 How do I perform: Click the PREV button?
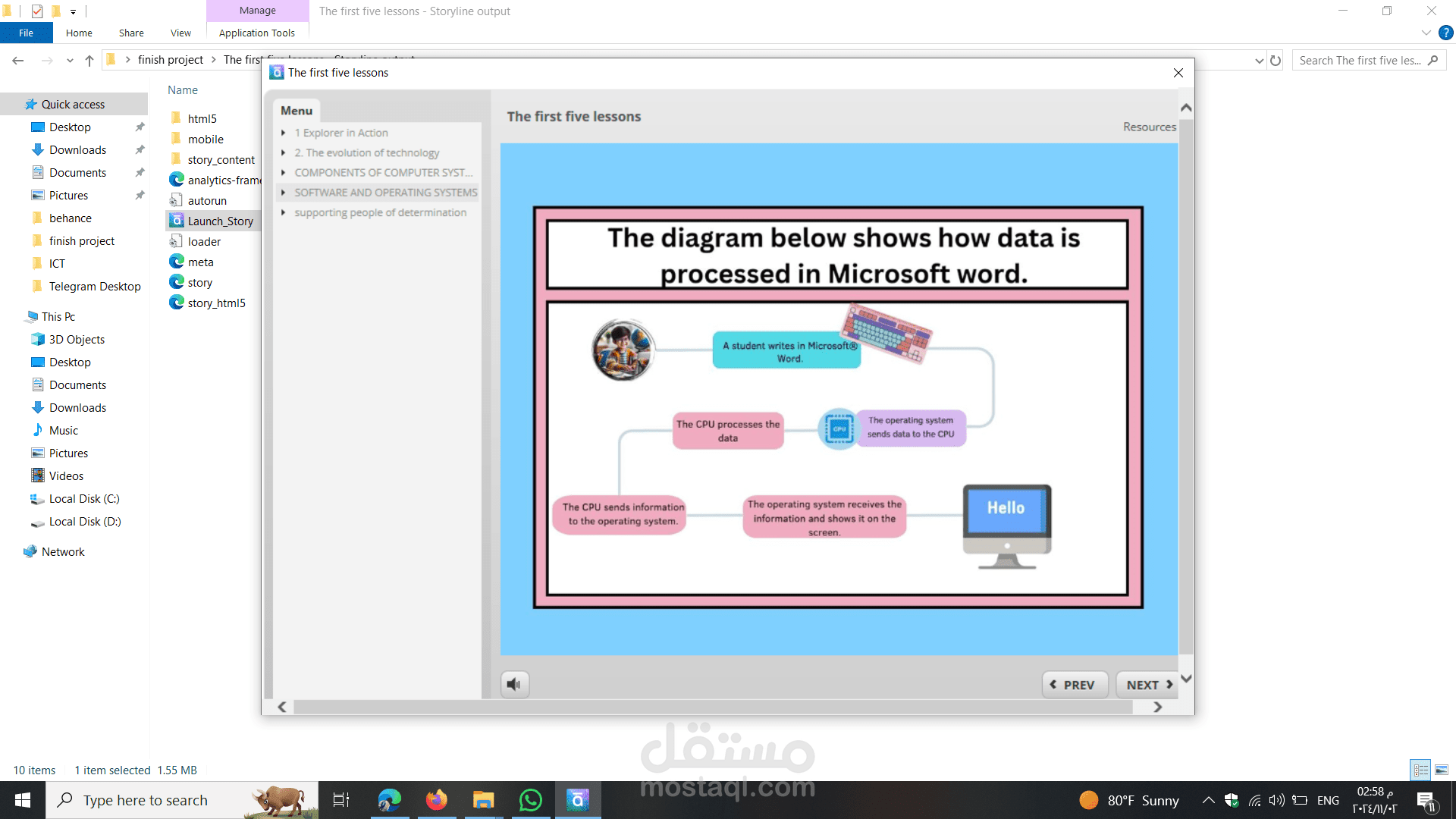tap(1074, 685)
